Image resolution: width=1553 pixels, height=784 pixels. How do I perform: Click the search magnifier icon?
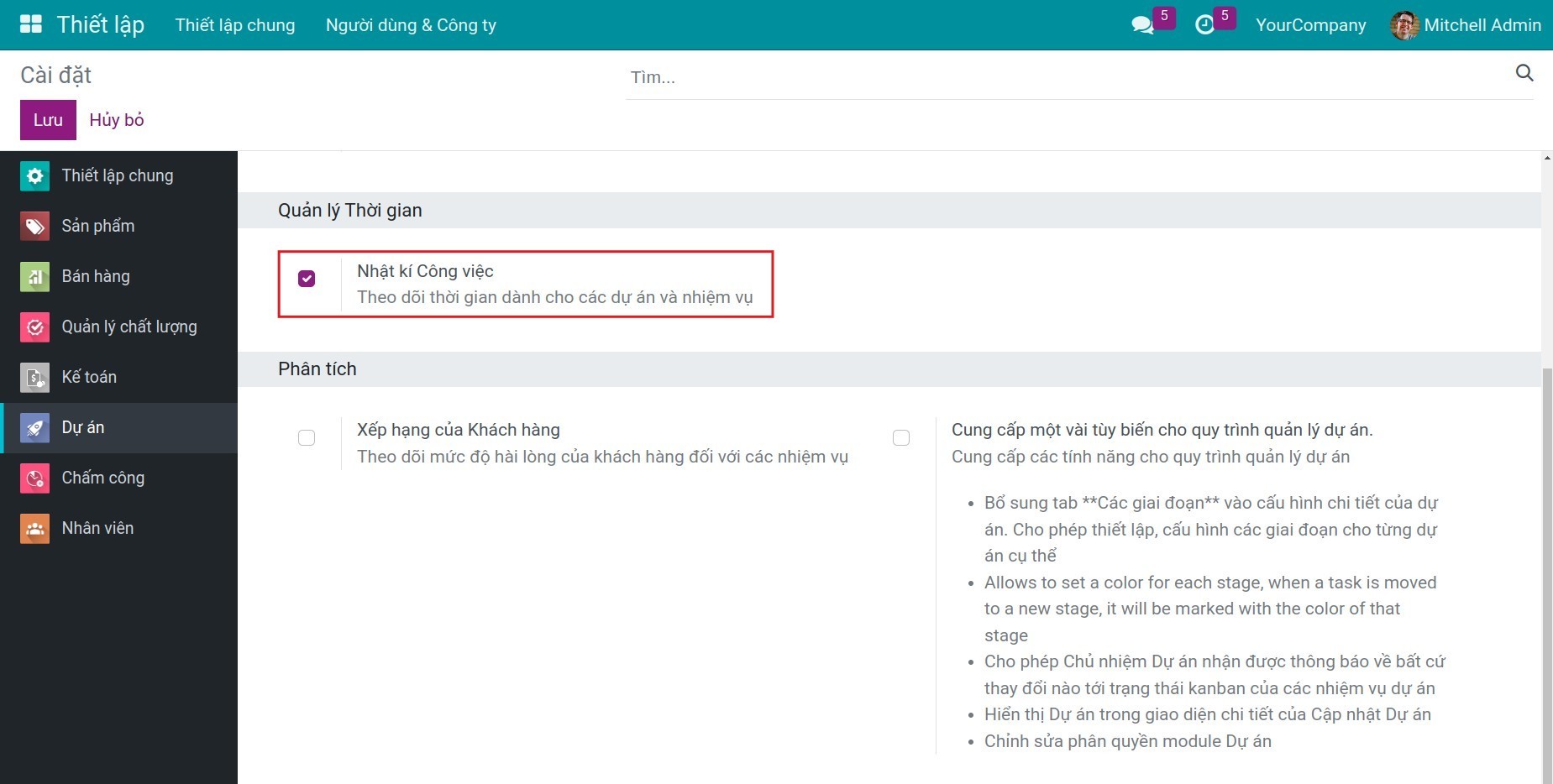click(1524, 73)
